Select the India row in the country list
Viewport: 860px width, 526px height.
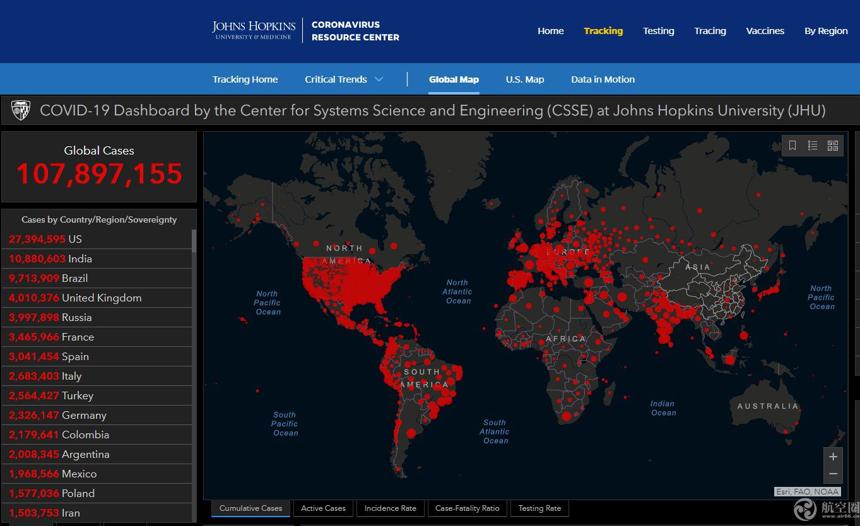click(x=97, y=259)
